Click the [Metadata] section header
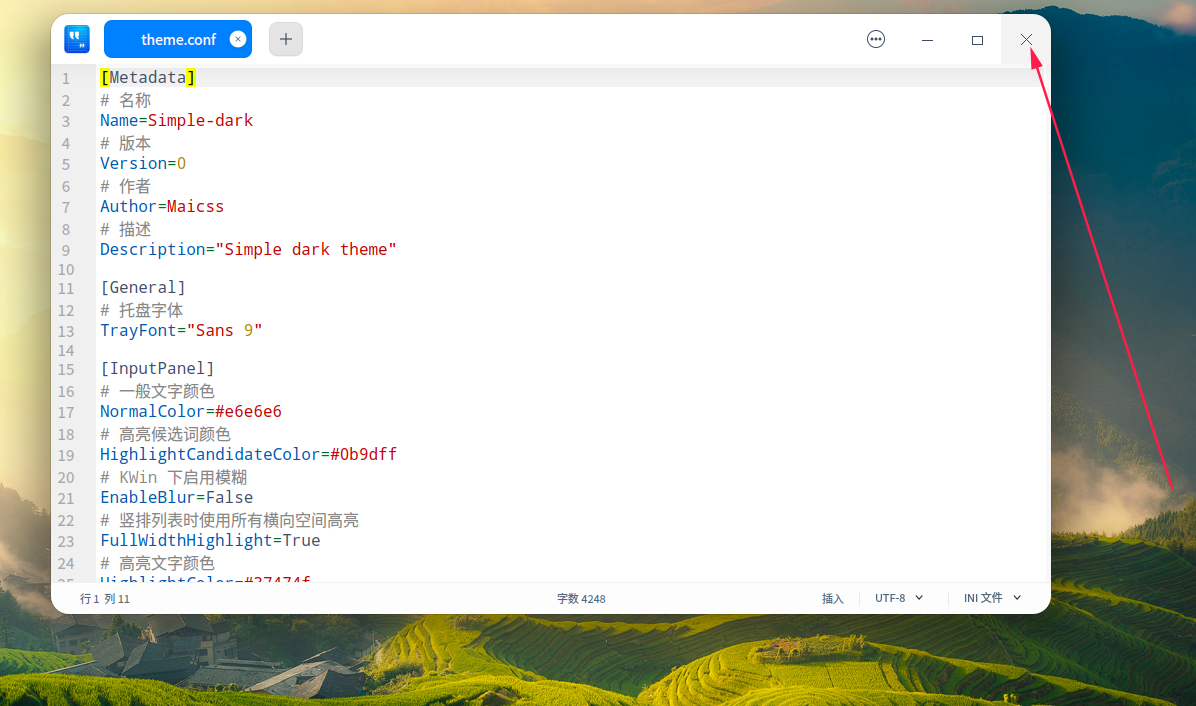Screen dimensions: 1196x706 (x=148, y=78)
